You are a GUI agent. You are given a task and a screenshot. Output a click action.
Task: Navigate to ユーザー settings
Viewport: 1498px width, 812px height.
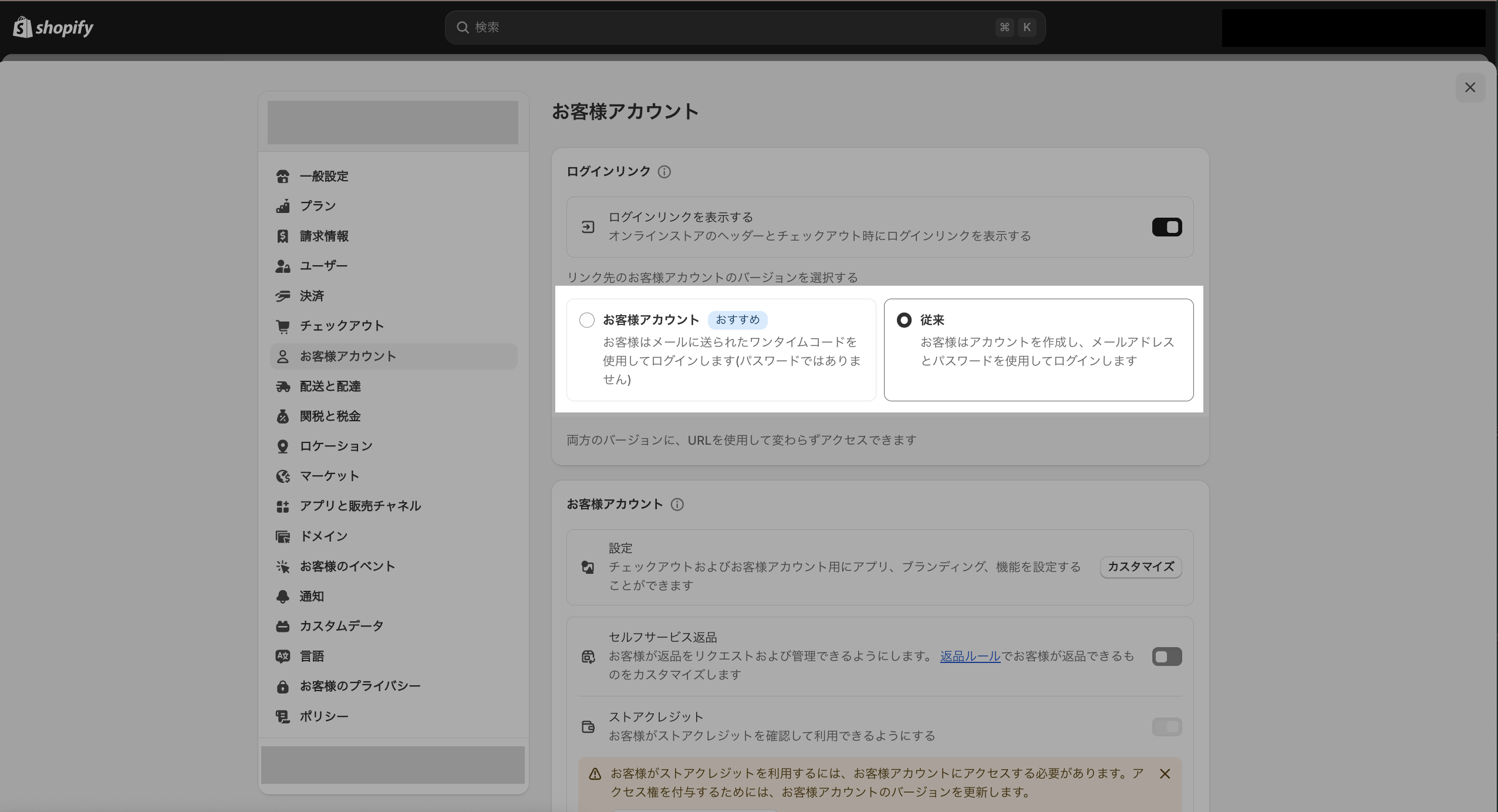(393, 266)
